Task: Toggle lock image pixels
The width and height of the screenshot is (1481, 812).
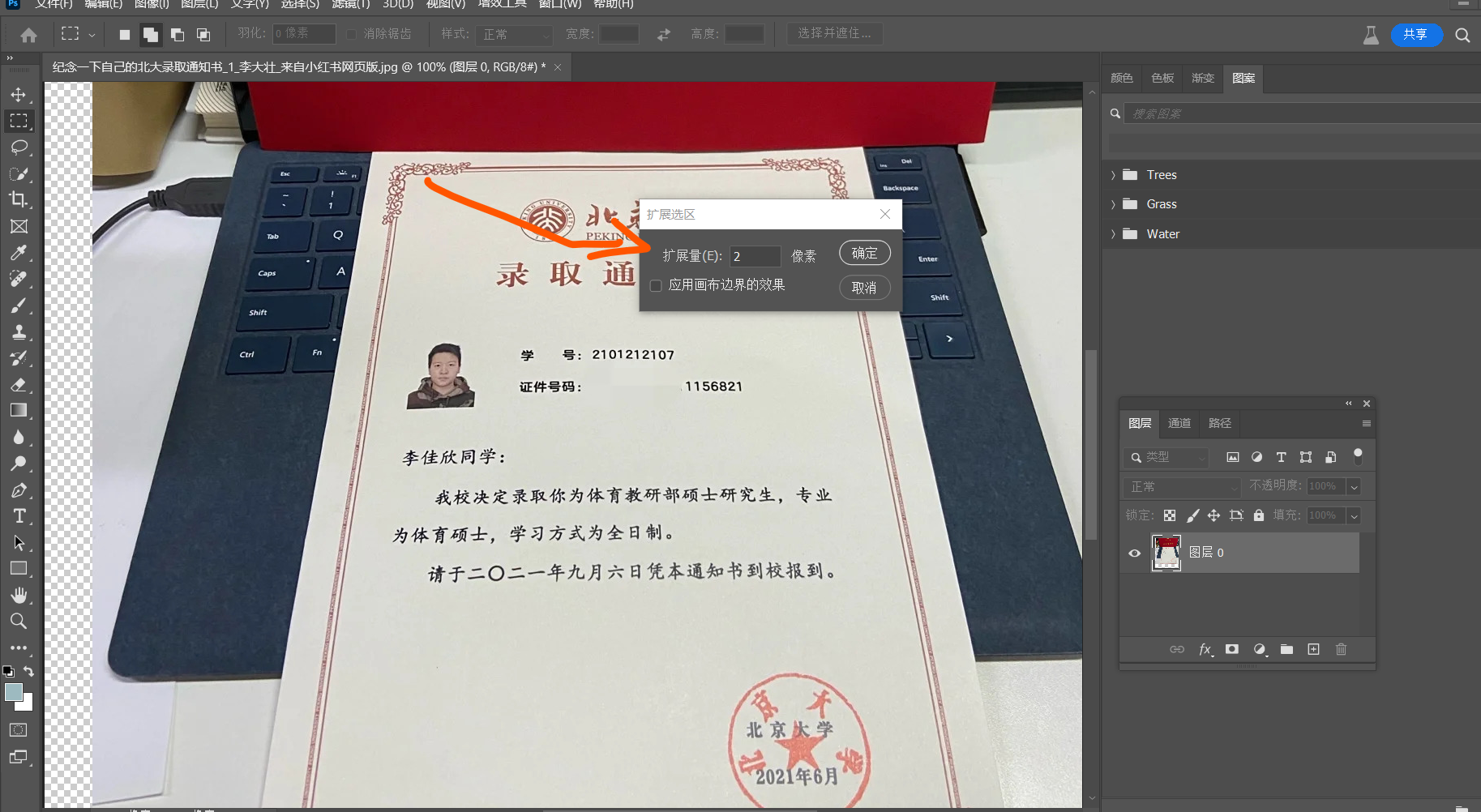Action: click(1192, 515)
